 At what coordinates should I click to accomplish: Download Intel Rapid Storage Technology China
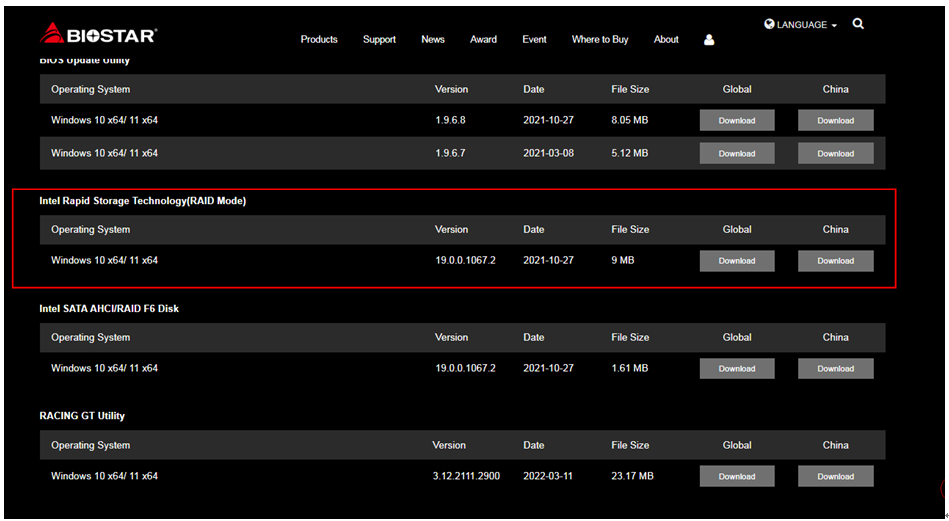tap(835, 261)
